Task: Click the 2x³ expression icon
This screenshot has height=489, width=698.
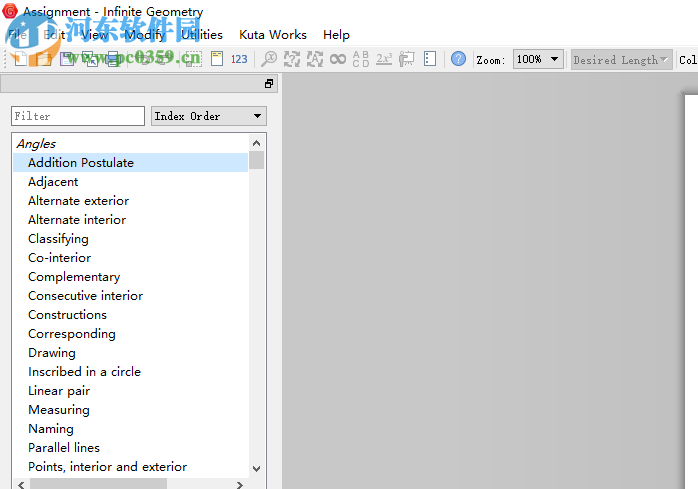Action: click(x=384, y=59)
